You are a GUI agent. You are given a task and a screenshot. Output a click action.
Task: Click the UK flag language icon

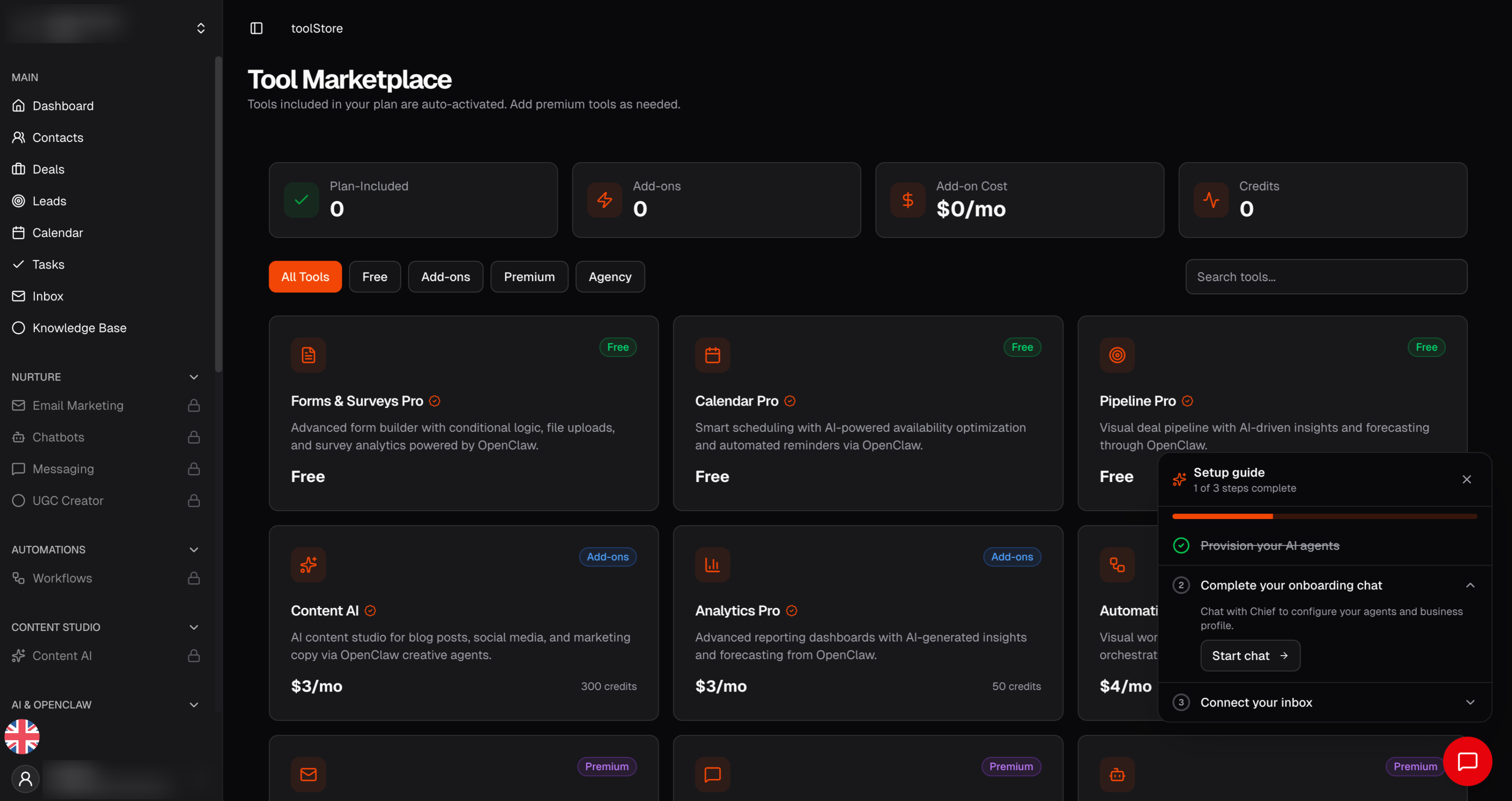tap(22, 737)
